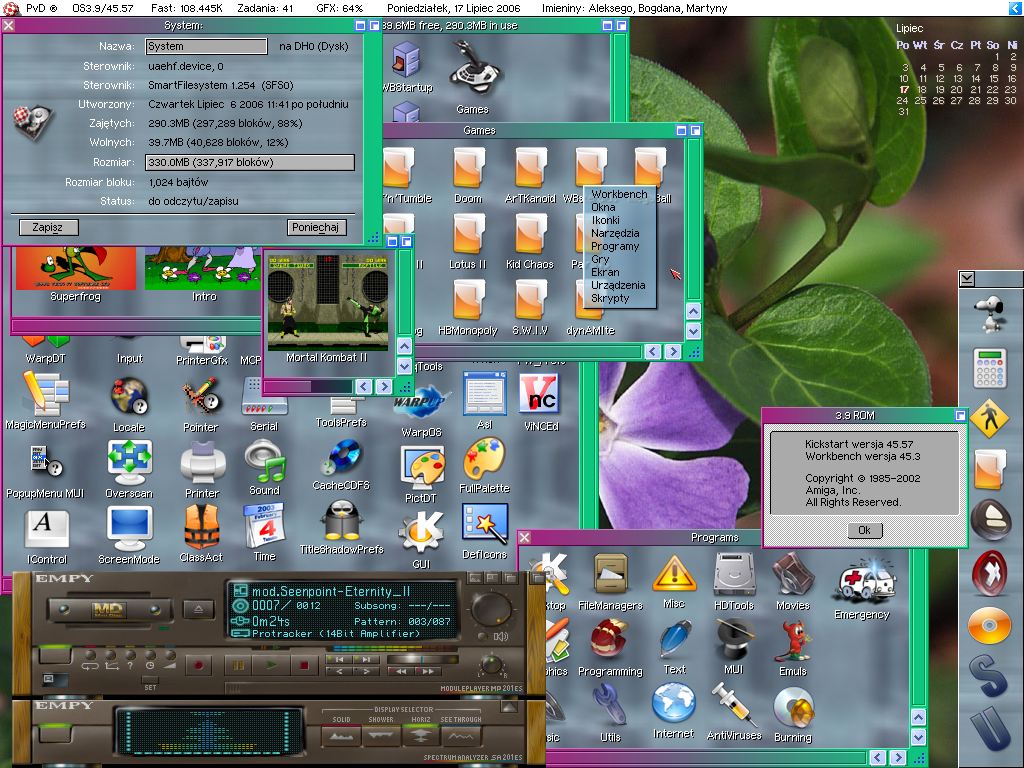1024x768 pixels.
Task: Adjust the module player volume knob
Action: pyautogui.click(x=491, y=608)
